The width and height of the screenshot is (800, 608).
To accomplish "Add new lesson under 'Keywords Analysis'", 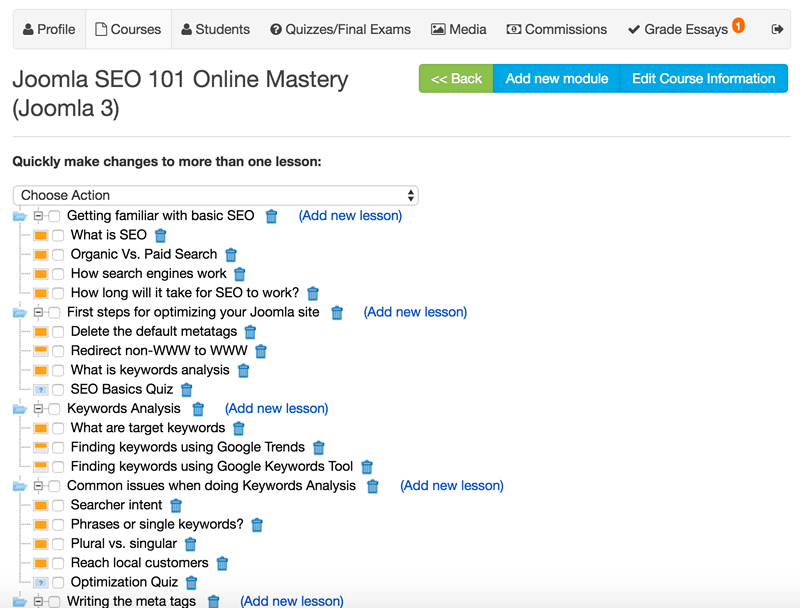I will [277, 409].
